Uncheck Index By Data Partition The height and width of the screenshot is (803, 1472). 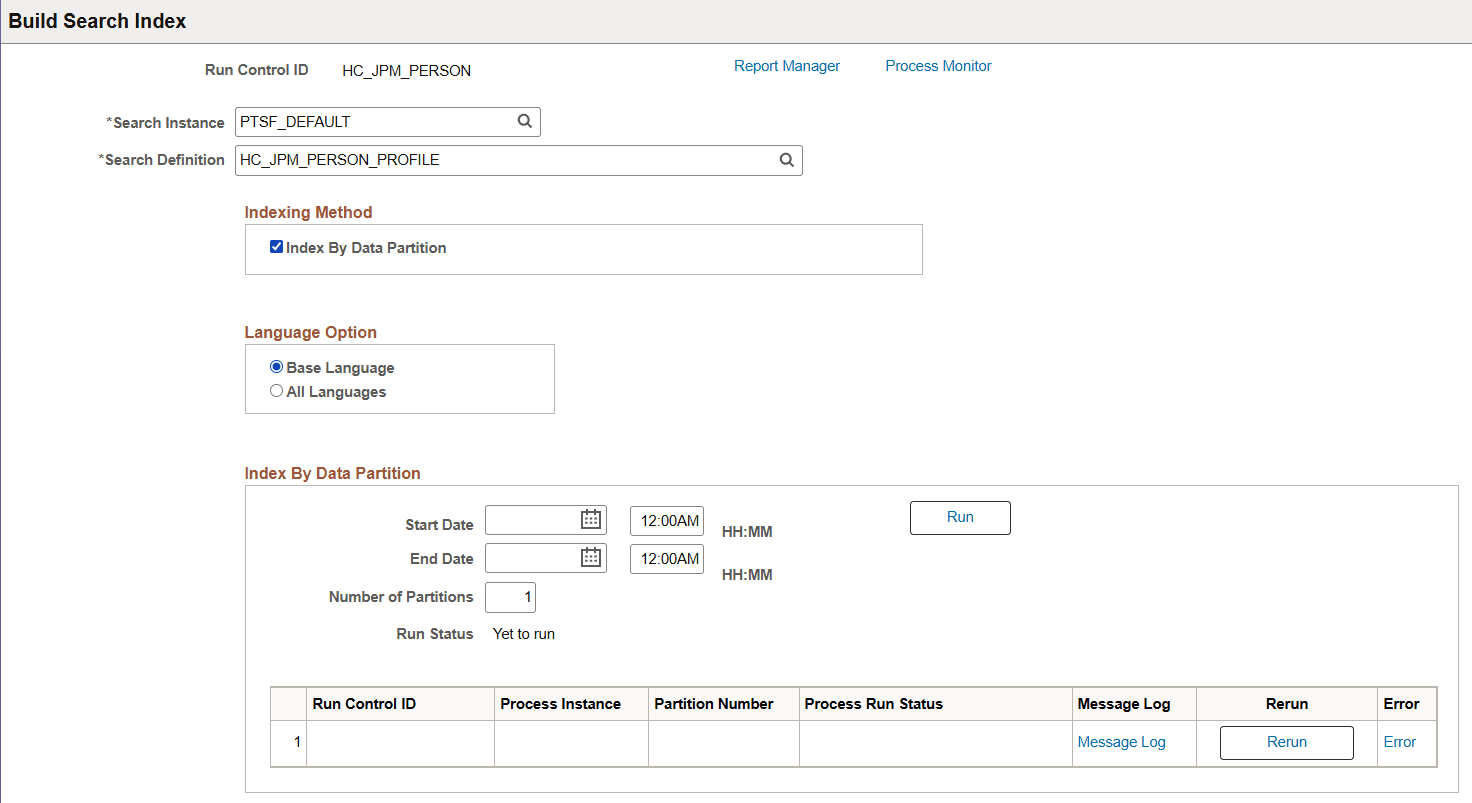tap(275, 248)
